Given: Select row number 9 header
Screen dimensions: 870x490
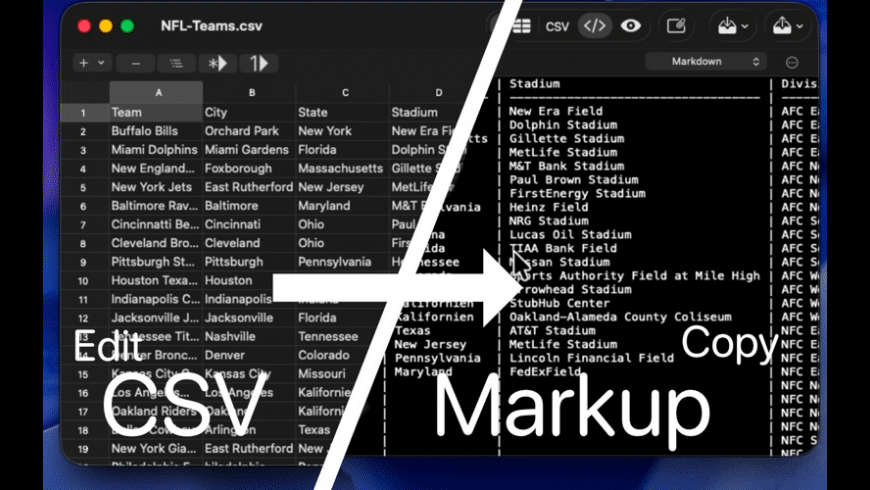Looking at the screenshot, I should (x=83, y=262).
